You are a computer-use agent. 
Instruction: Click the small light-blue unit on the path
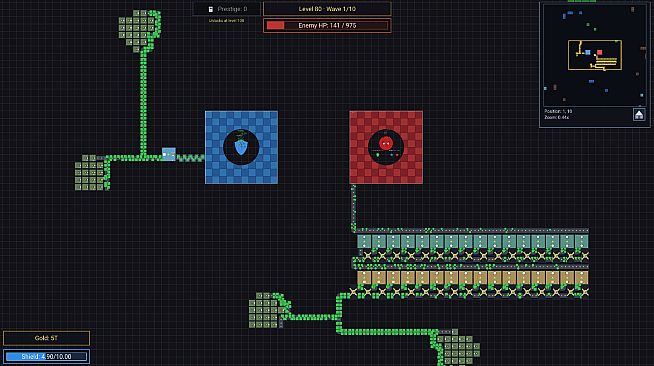169,154
